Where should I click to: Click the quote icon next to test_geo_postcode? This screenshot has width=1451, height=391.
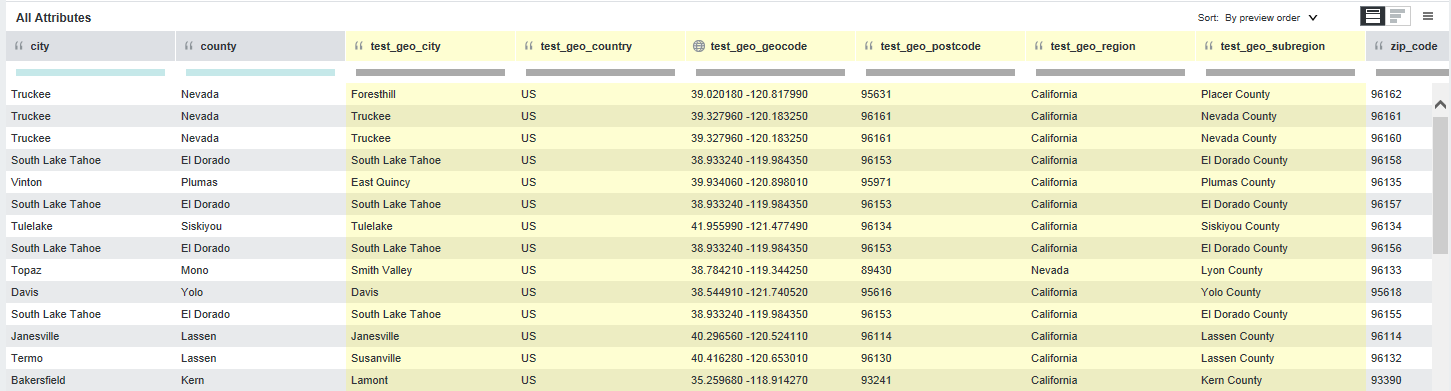coord(869,46)
